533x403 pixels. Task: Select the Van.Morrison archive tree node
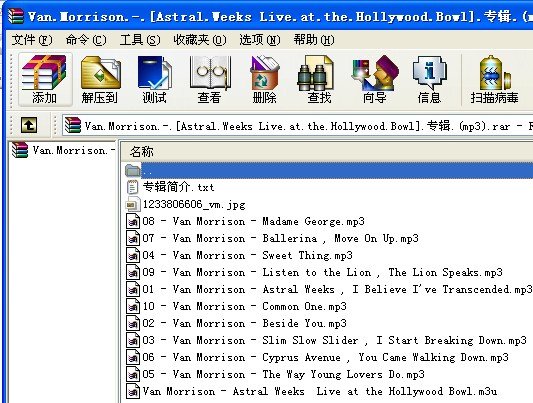pos(63,150)
